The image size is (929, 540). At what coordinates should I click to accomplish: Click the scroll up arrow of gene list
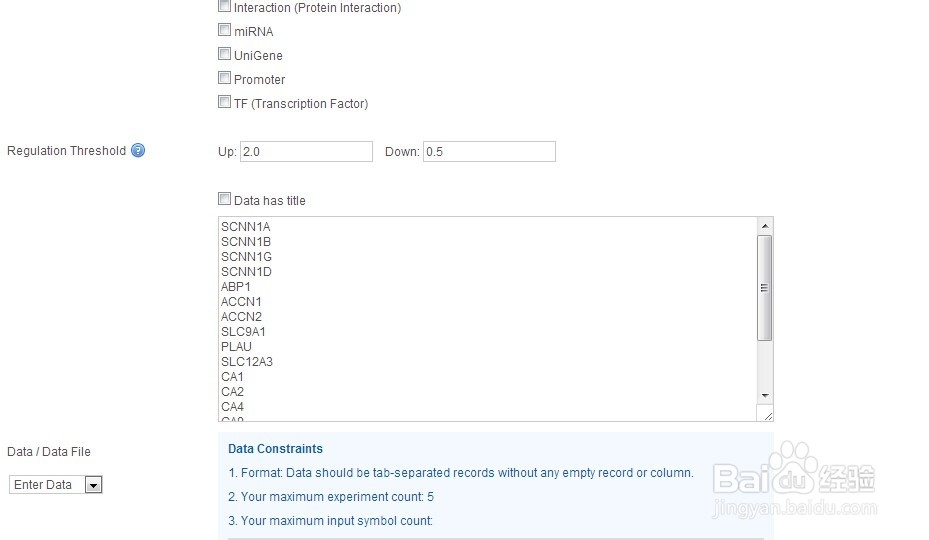(765, 226)
